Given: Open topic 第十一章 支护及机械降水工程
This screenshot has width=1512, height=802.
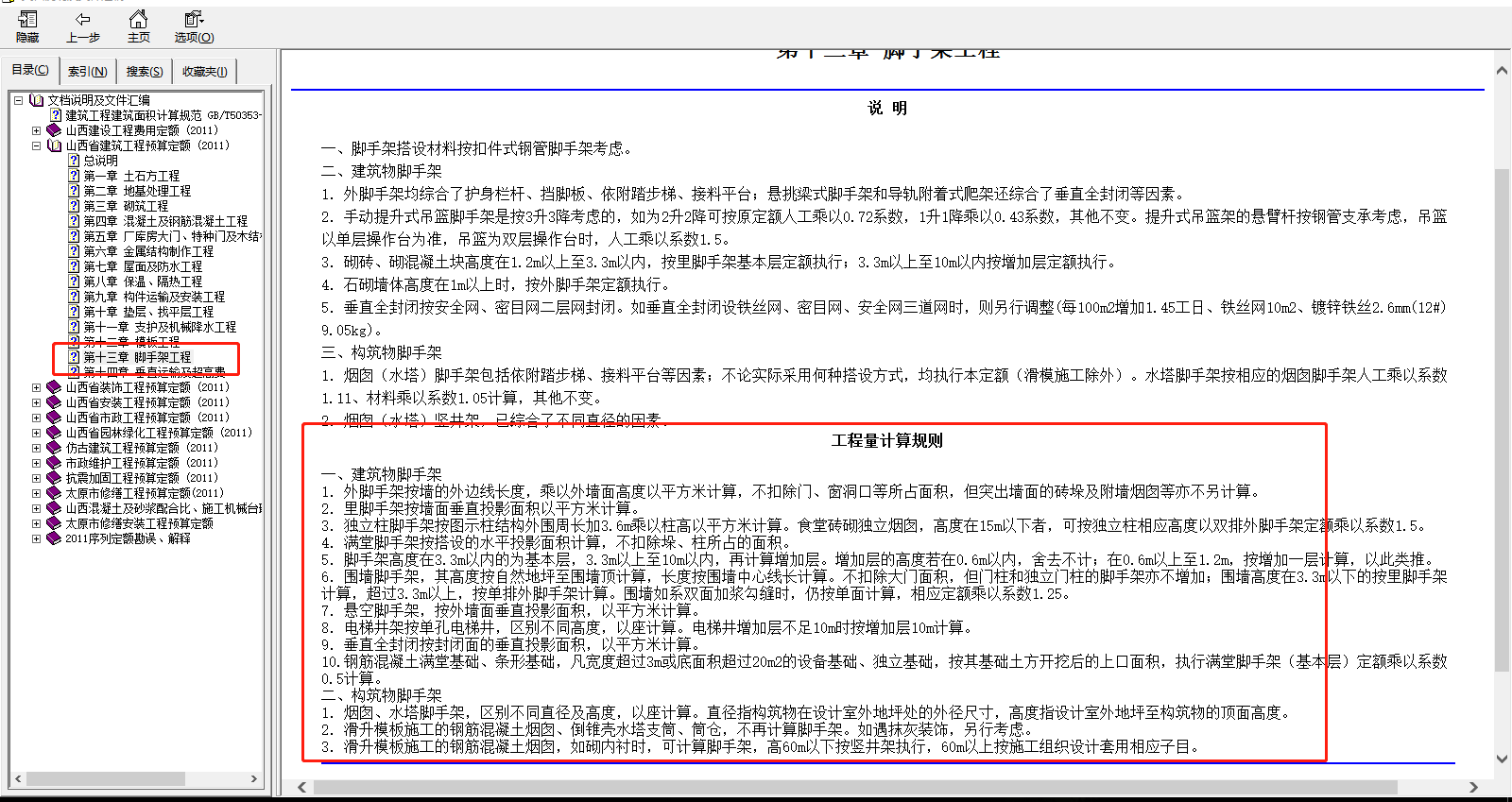Looking at the screenshot, I should tap(160, 327).
